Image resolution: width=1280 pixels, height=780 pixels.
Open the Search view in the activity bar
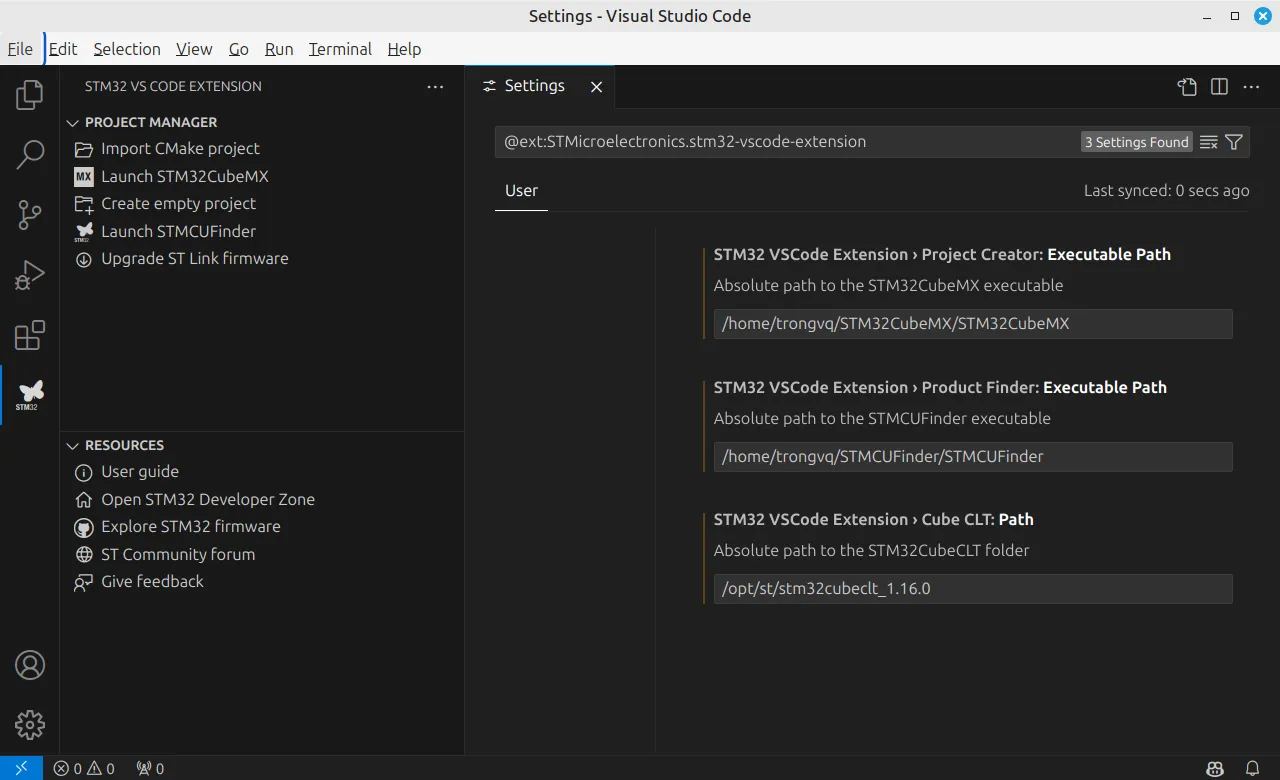[x=30, y=155]
